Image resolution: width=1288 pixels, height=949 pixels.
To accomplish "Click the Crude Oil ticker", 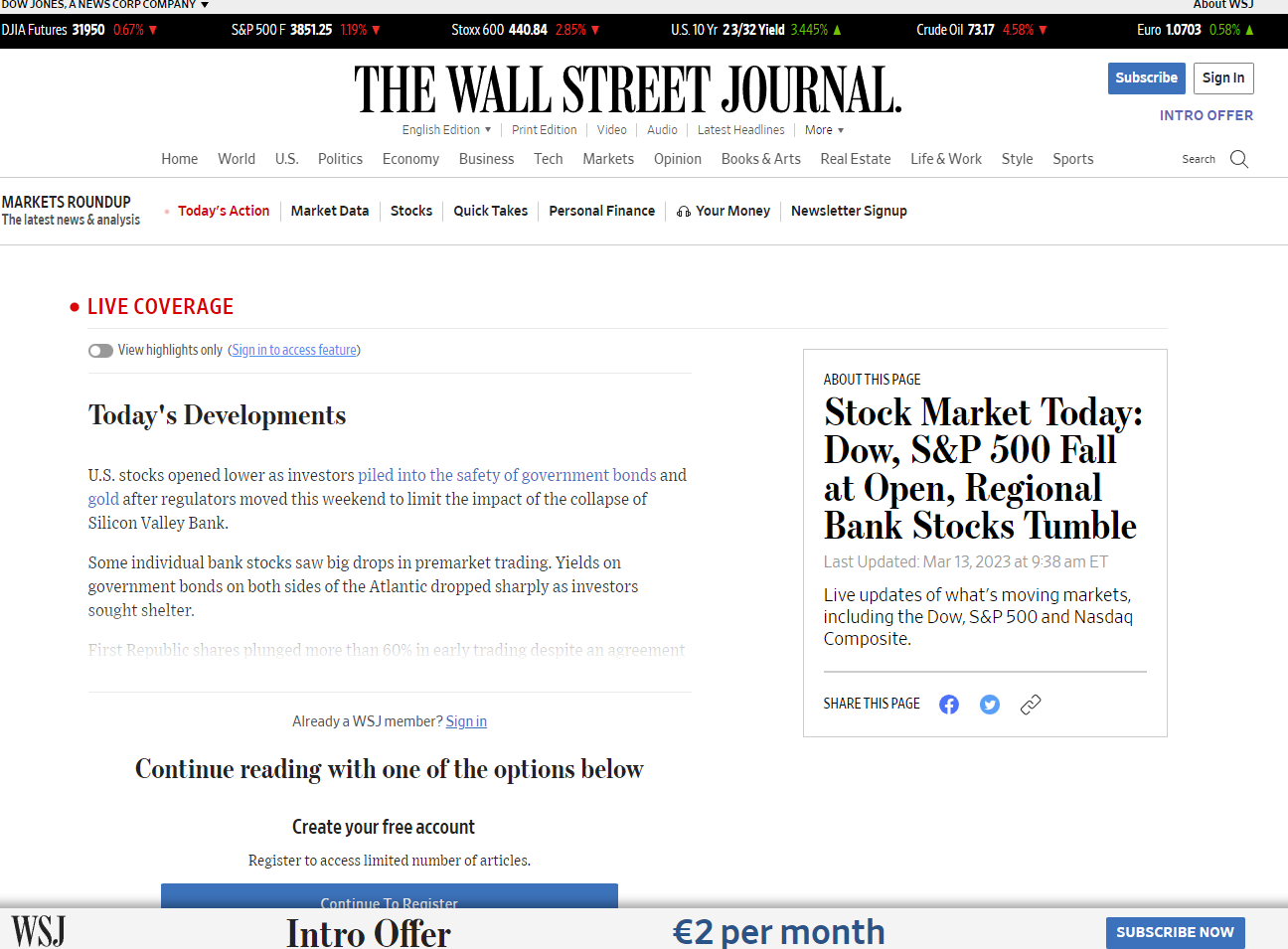I will [x=982, y=30].
